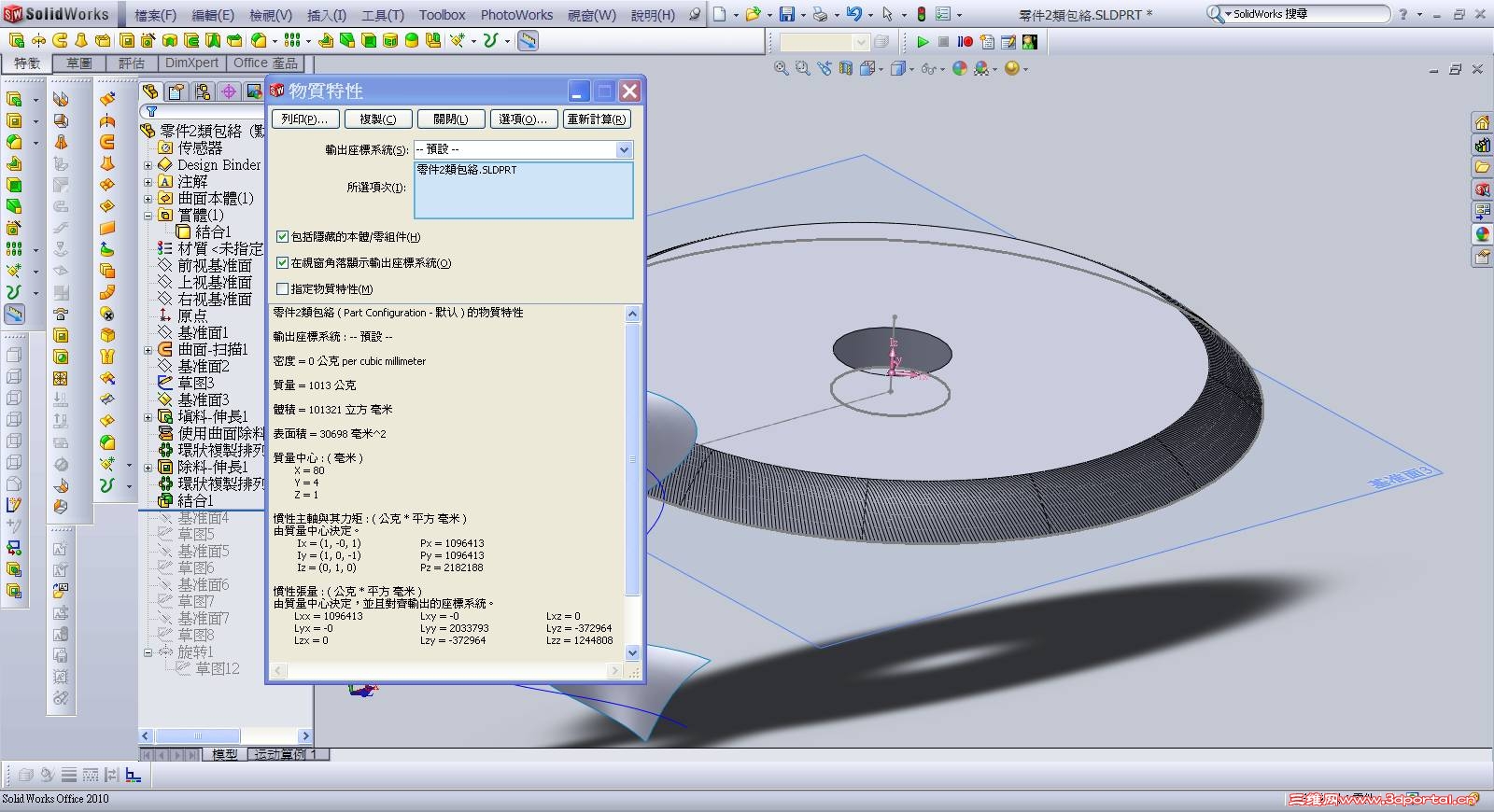This screenshot has width=1494, height=812.
Task: Select the DimXpertManager crosshair tab icon
Action: click(229, 91)
